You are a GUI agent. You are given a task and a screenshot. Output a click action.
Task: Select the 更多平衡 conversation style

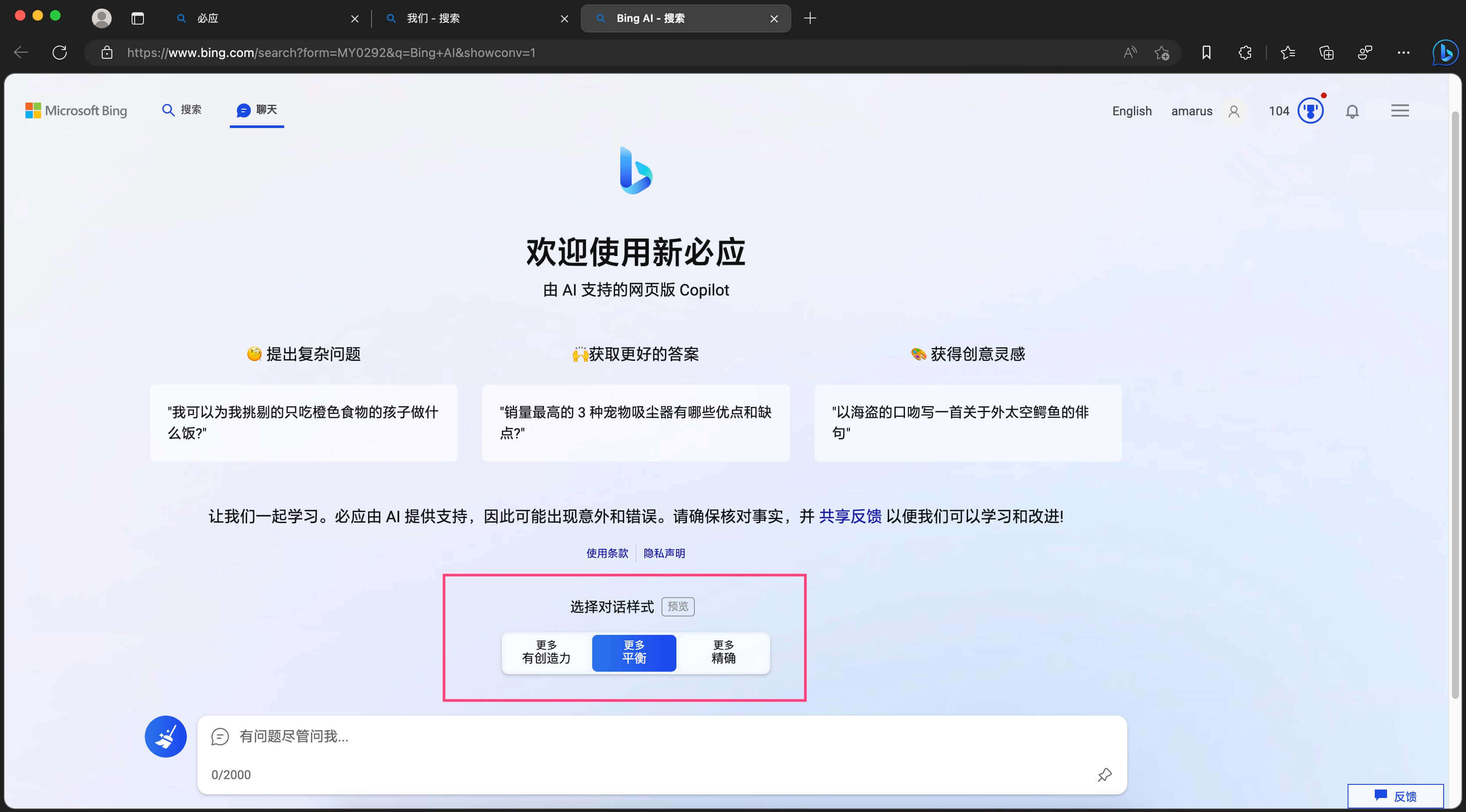634,652
